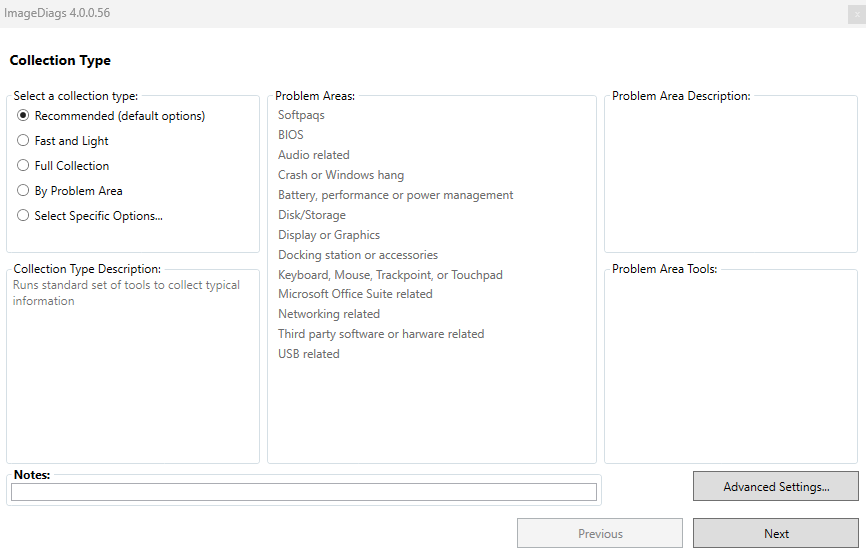Select the Audio related problem area
The height and width of the screenshot is (557, 866).
[314, 155]
